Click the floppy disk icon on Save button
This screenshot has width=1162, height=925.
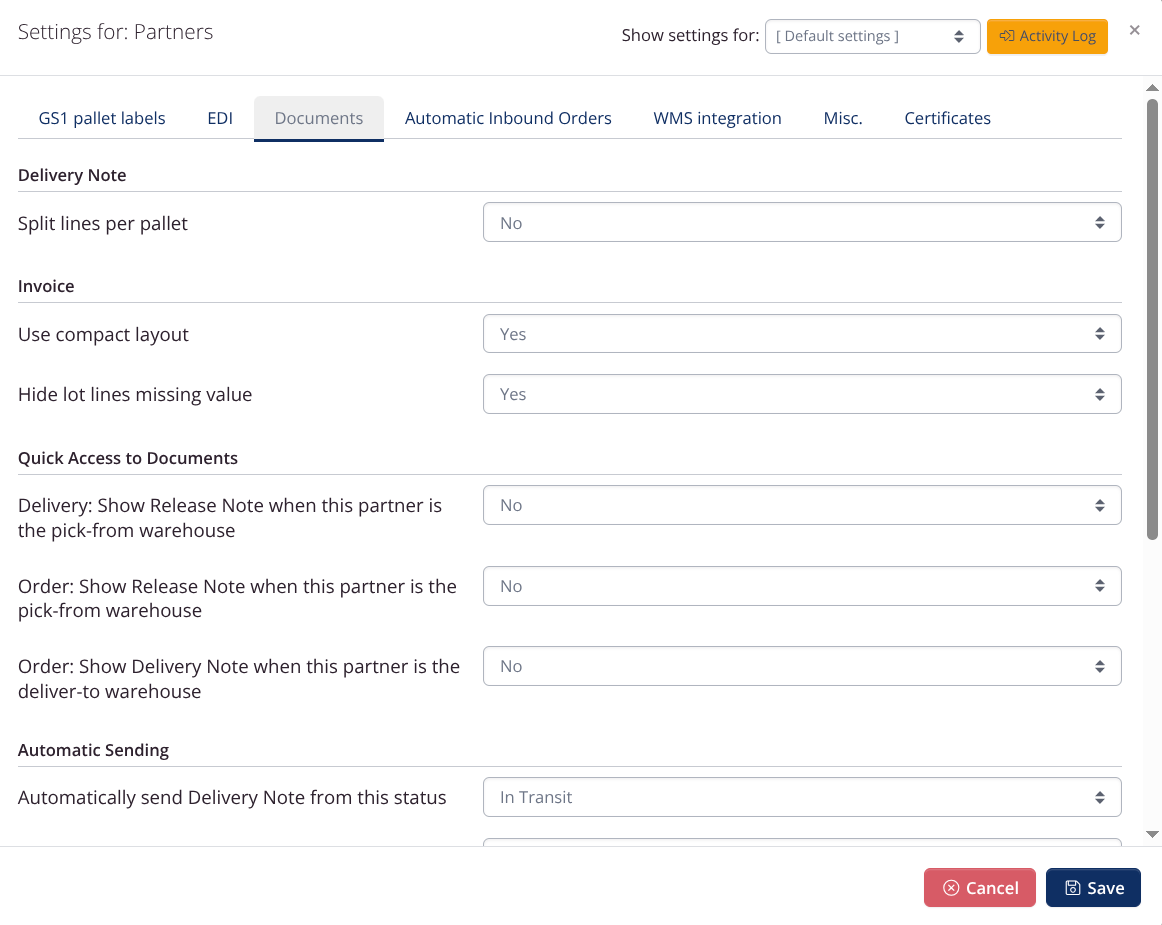(1072, 887)
